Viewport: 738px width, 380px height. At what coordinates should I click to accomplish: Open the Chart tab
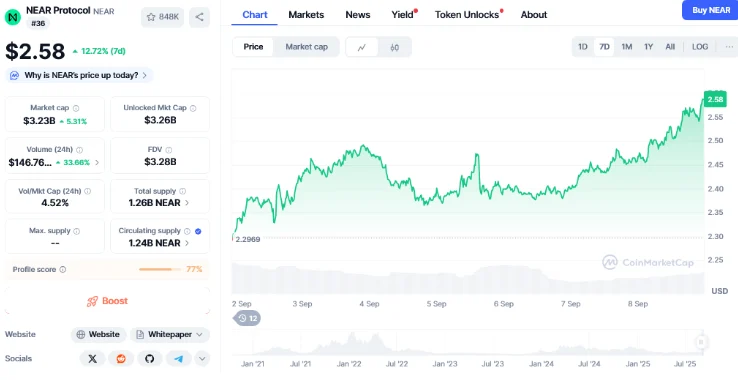(x=255, y=15)
